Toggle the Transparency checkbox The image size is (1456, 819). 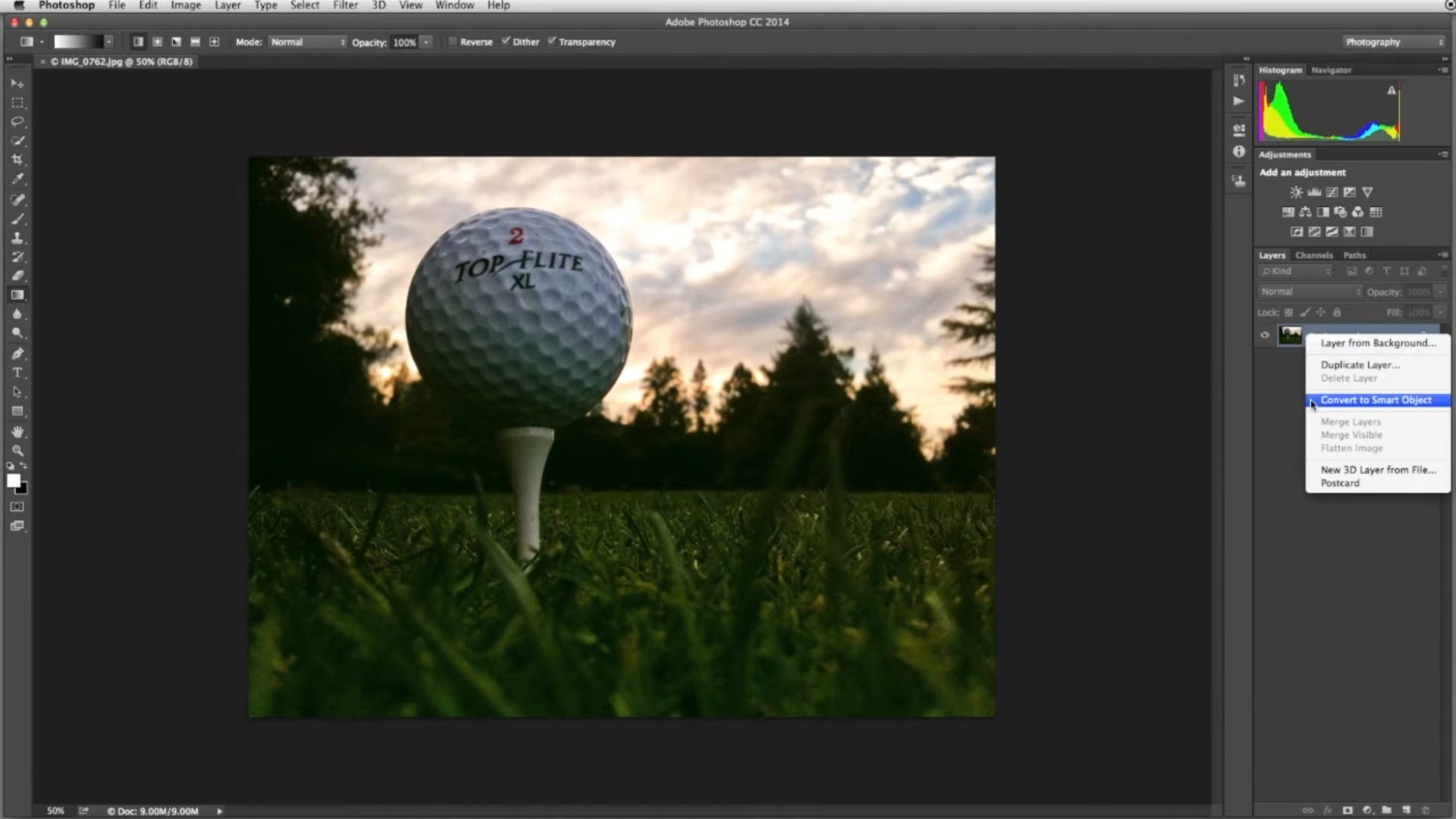(552, 42)
